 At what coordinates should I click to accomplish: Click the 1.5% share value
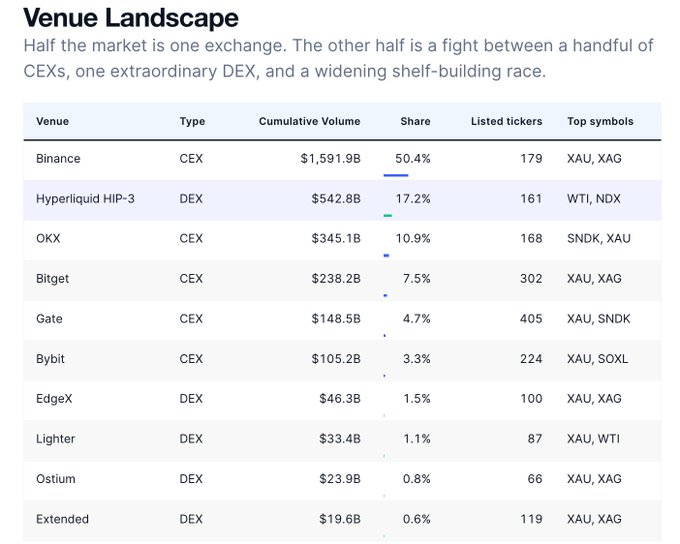(417, 399)
